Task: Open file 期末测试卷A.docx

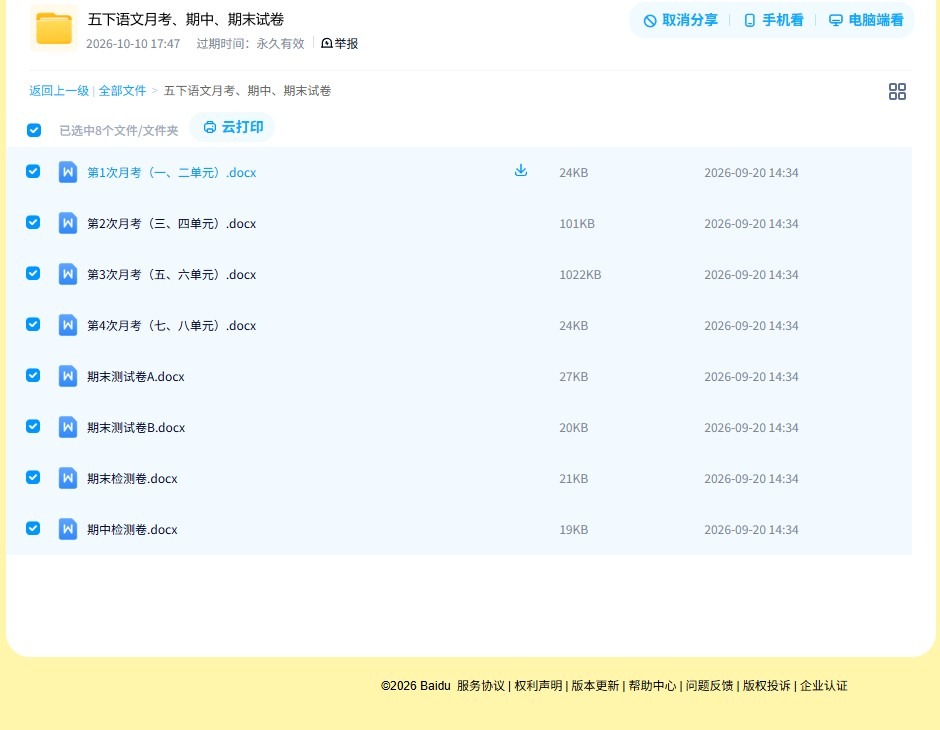Action: (135, 376)
